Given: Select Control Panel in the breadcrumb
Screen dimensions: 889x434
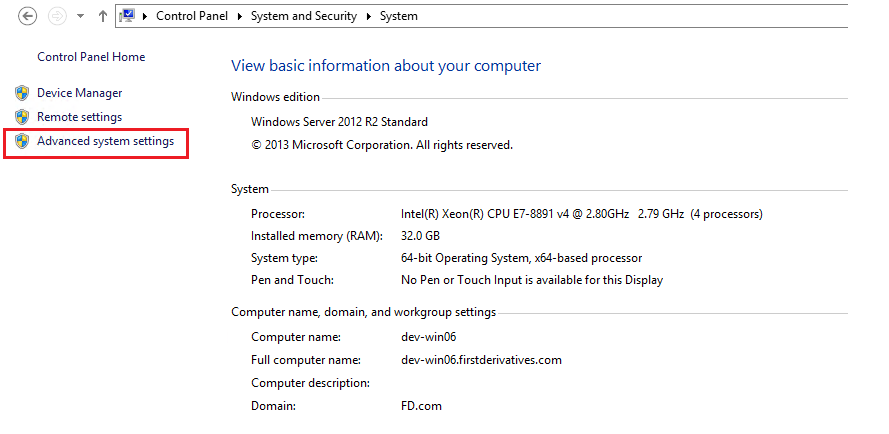Looking at the screenshot, I should click(192, 16).
